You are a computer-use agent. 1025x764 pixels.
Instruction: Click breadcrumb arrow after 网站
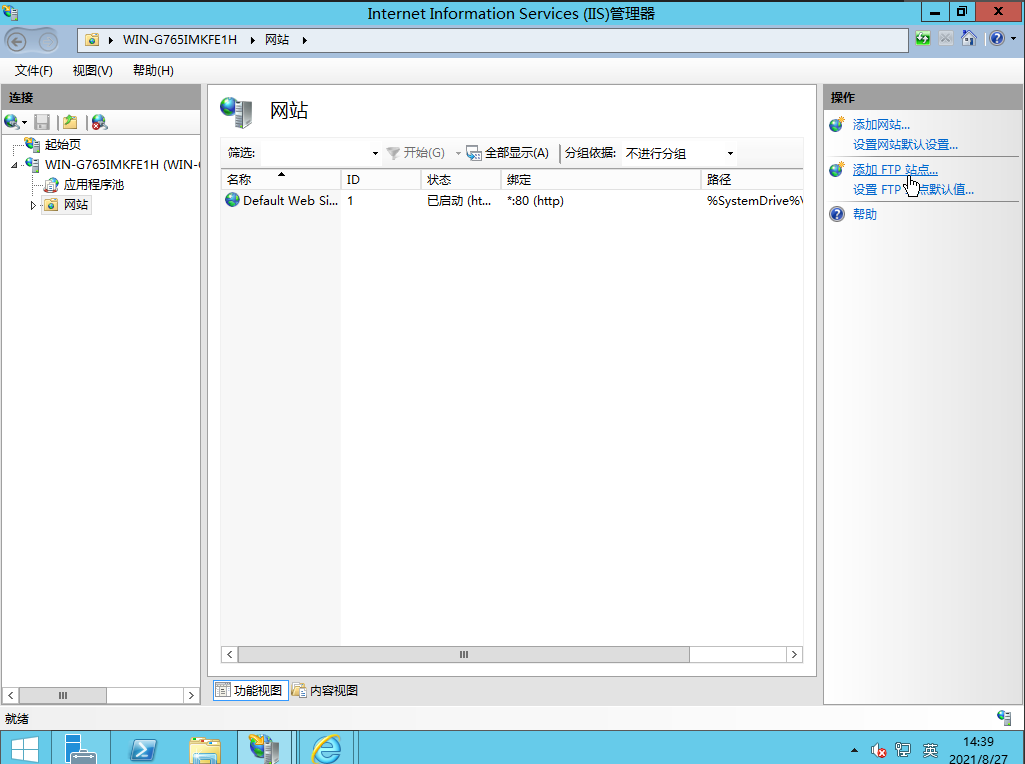point(305,41)
